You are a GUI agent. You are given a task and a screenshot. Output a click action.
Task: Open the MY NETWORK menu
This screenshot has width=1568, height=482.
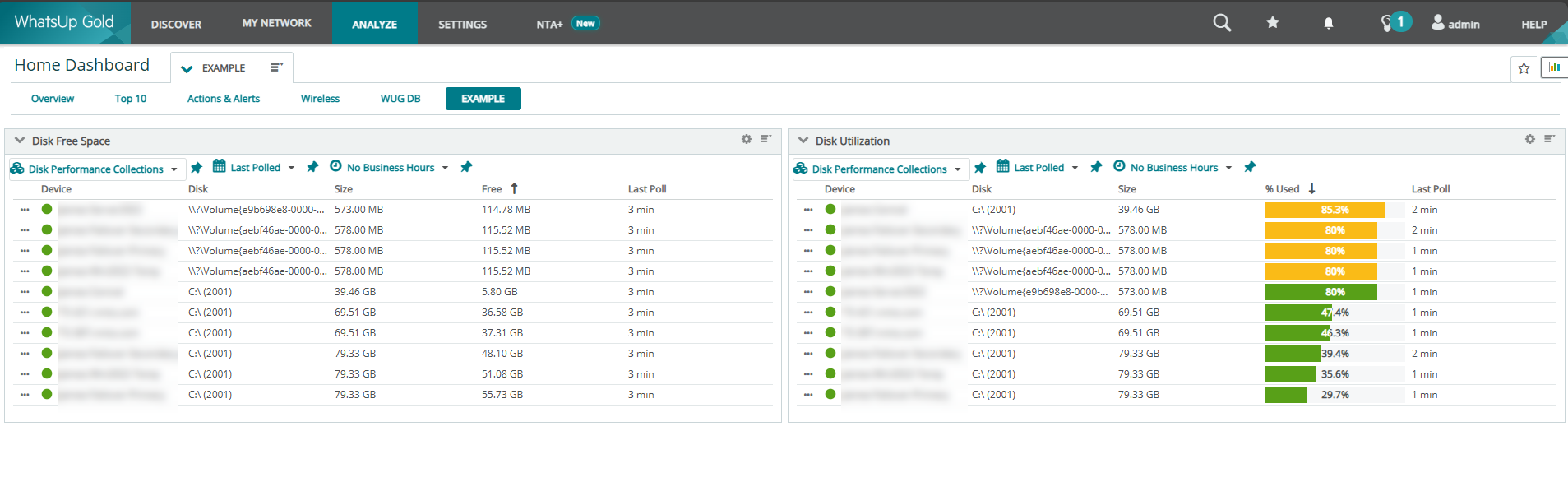pyautogui.click(x=276, y=23)
